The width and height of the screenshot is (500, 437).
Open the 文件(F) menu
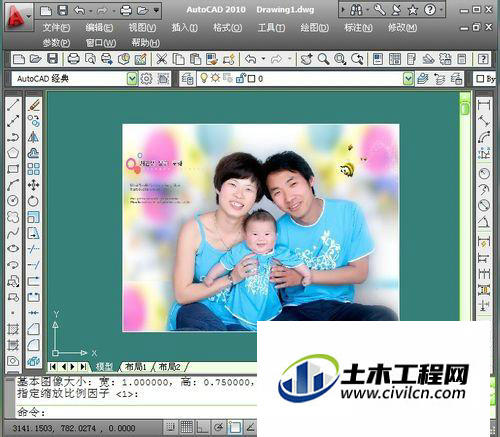click(56, 27)
